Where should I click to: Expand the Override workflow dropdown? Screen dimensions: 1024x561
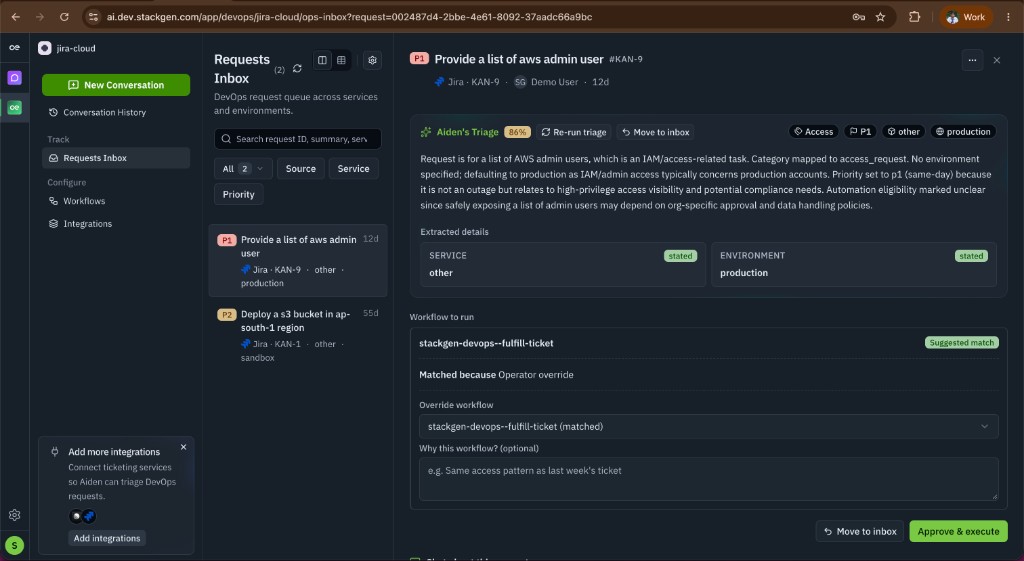709,426
